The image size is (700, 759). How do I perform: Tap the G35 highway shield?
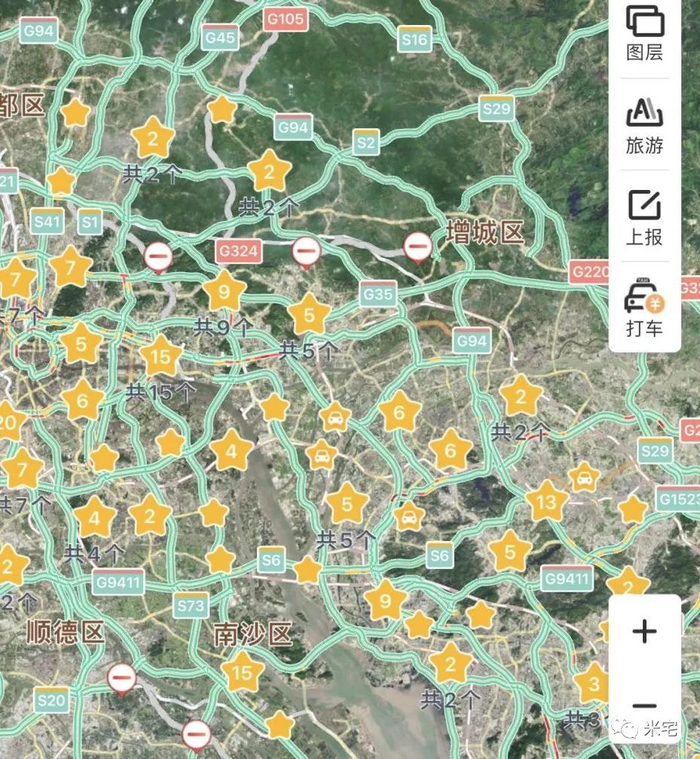[x=378, y=294]
